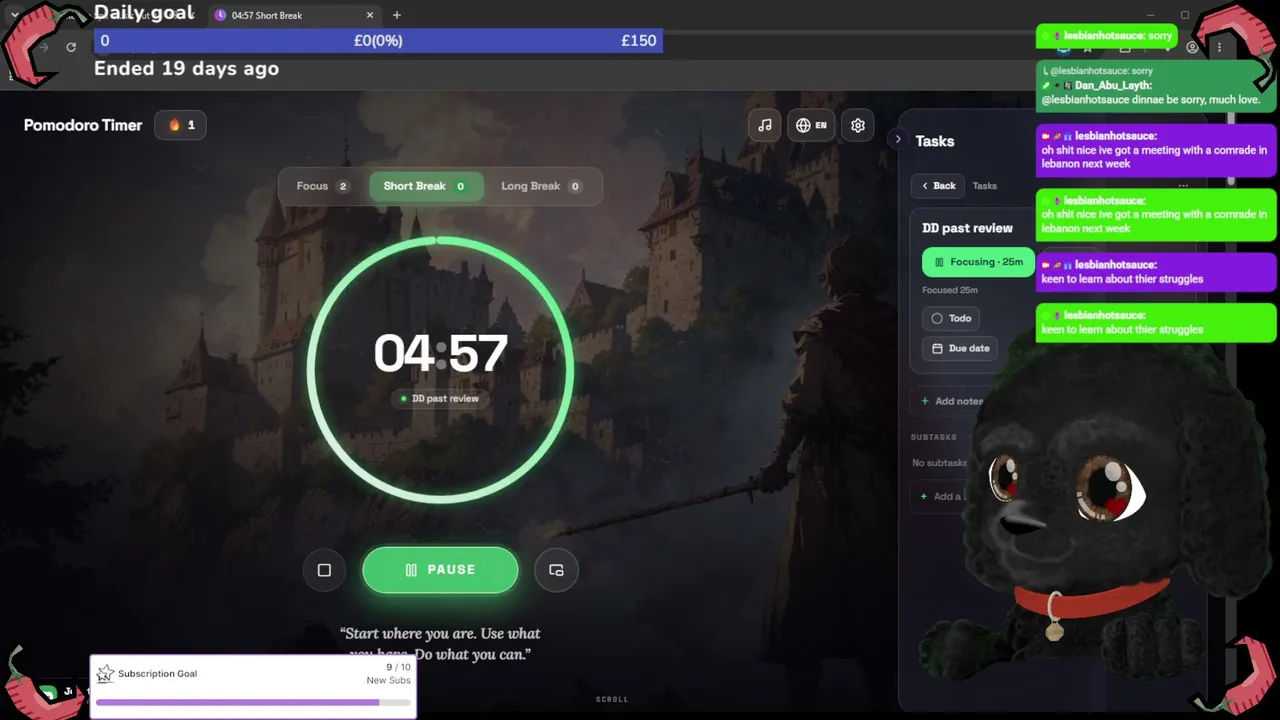The image size is (1280, 720).
Task: Click the 'DD past review' task title
Action: [967, 228]
